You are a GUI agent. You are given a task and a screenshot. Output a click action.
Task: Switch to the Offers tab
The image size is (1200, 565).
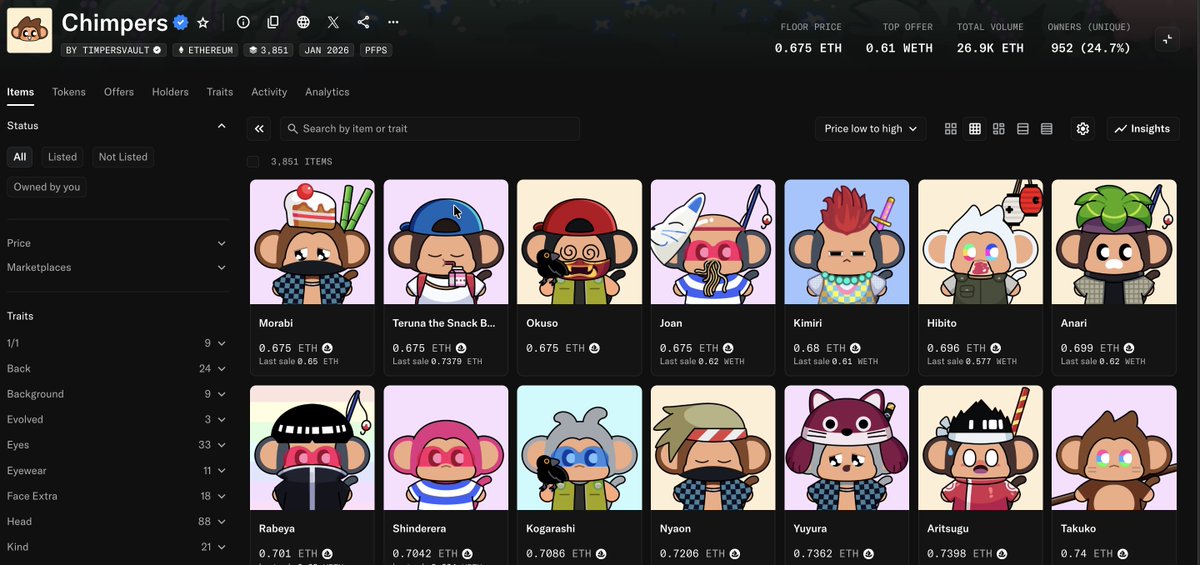point(119,92)
